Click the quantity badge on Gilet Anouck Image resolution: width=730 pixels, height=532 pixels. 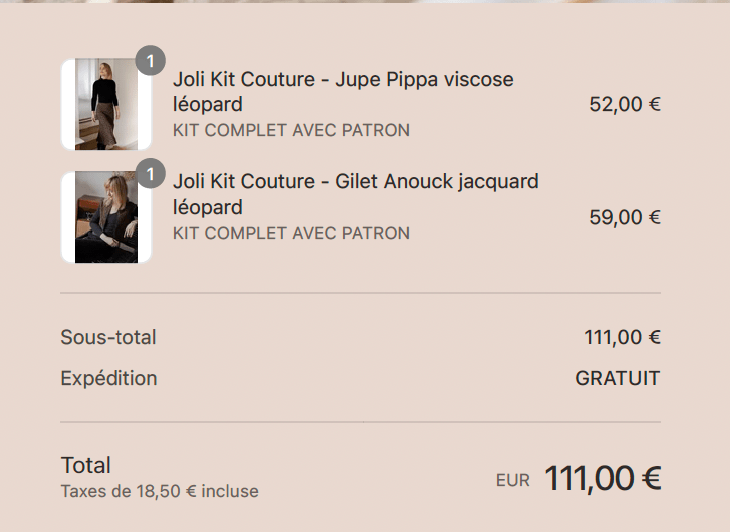(x=150, y=175)
